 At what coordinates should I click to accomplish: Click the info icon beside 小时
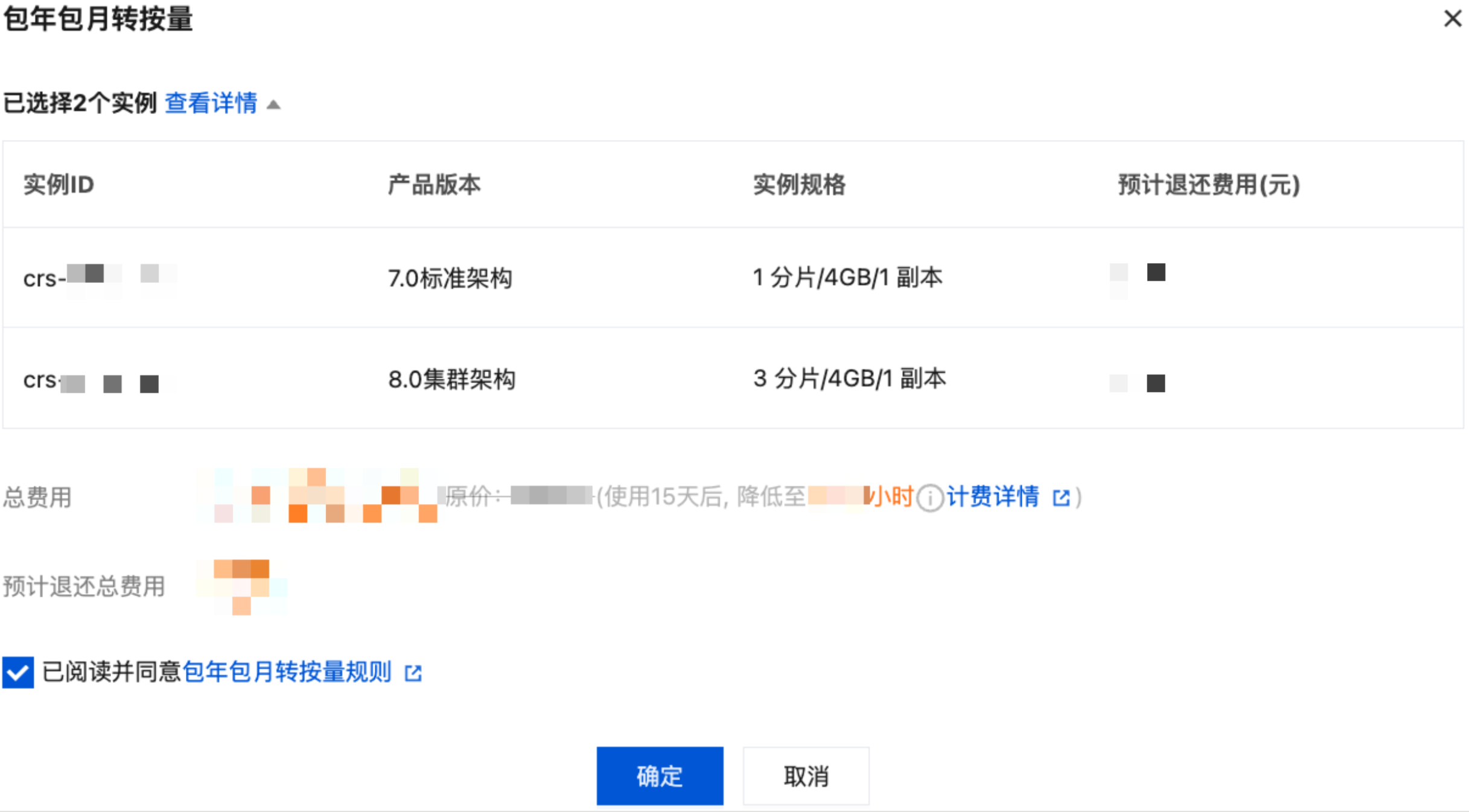click(929, 498)
